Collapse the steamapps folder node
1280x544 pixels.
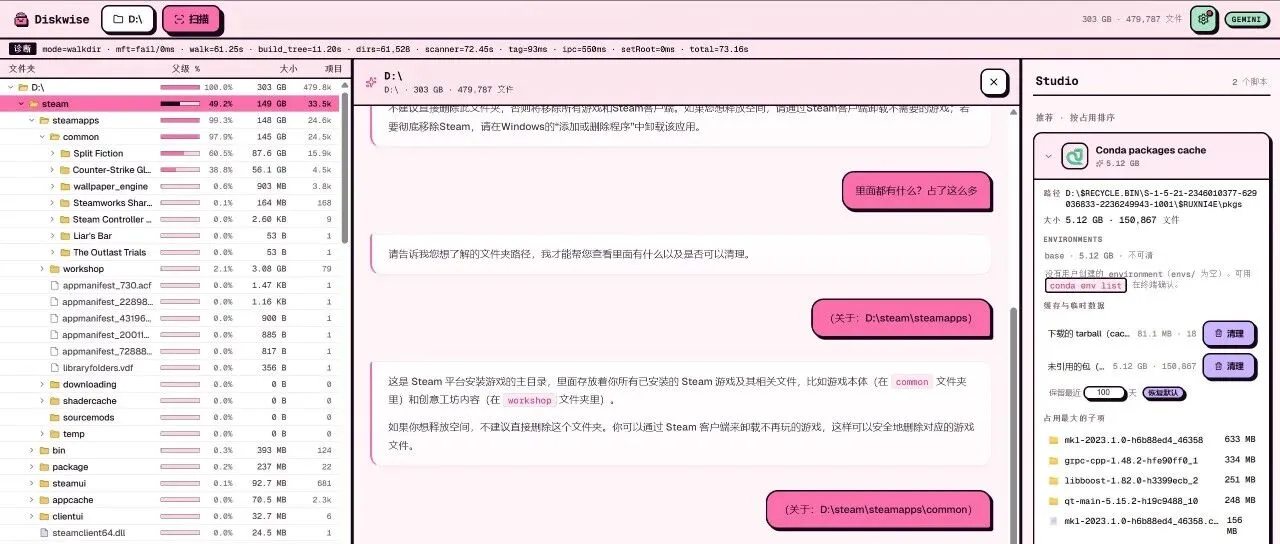pos(31,120)
